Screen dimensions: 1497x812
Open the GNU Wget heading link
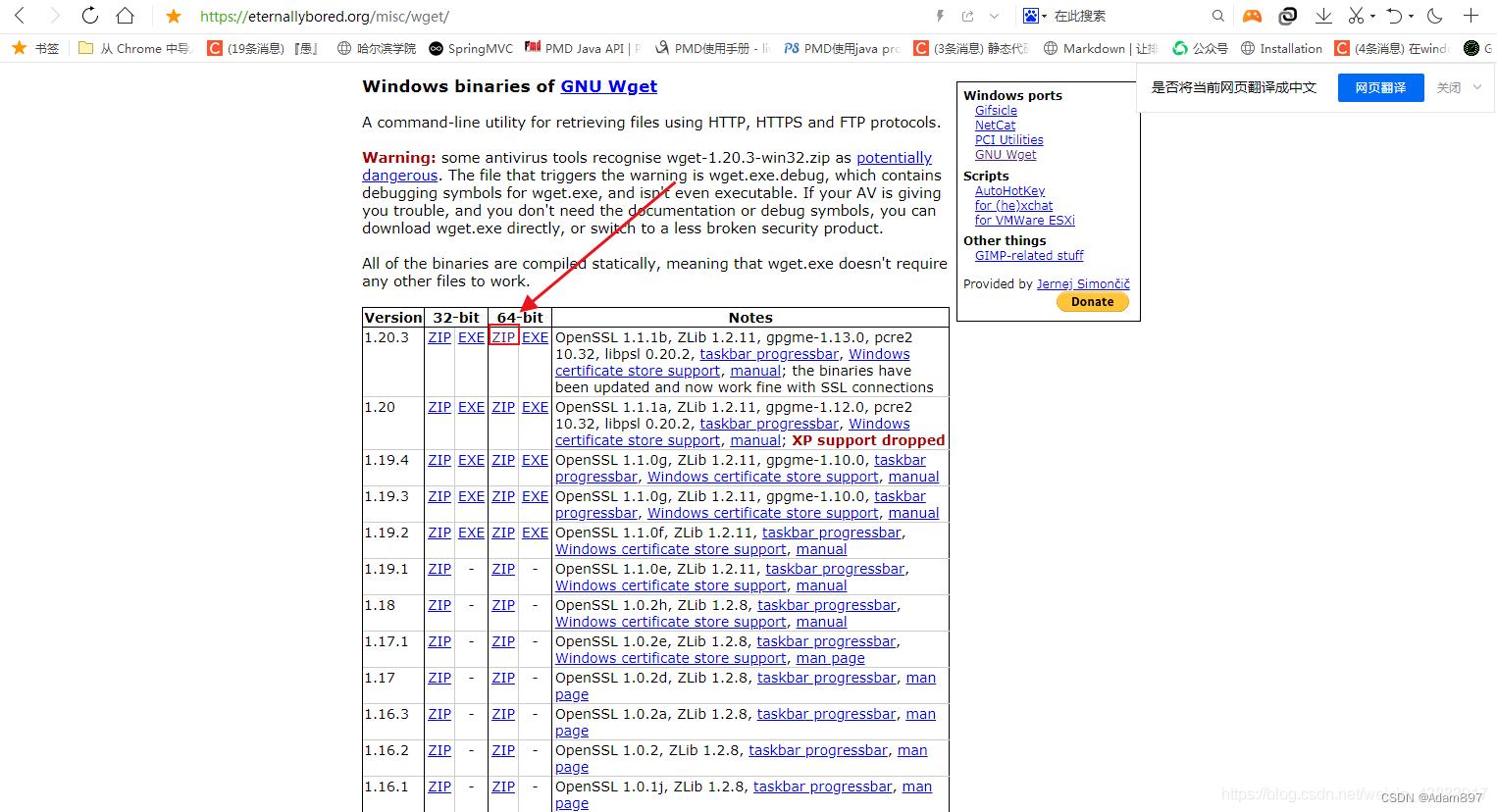tap(608, 86)
